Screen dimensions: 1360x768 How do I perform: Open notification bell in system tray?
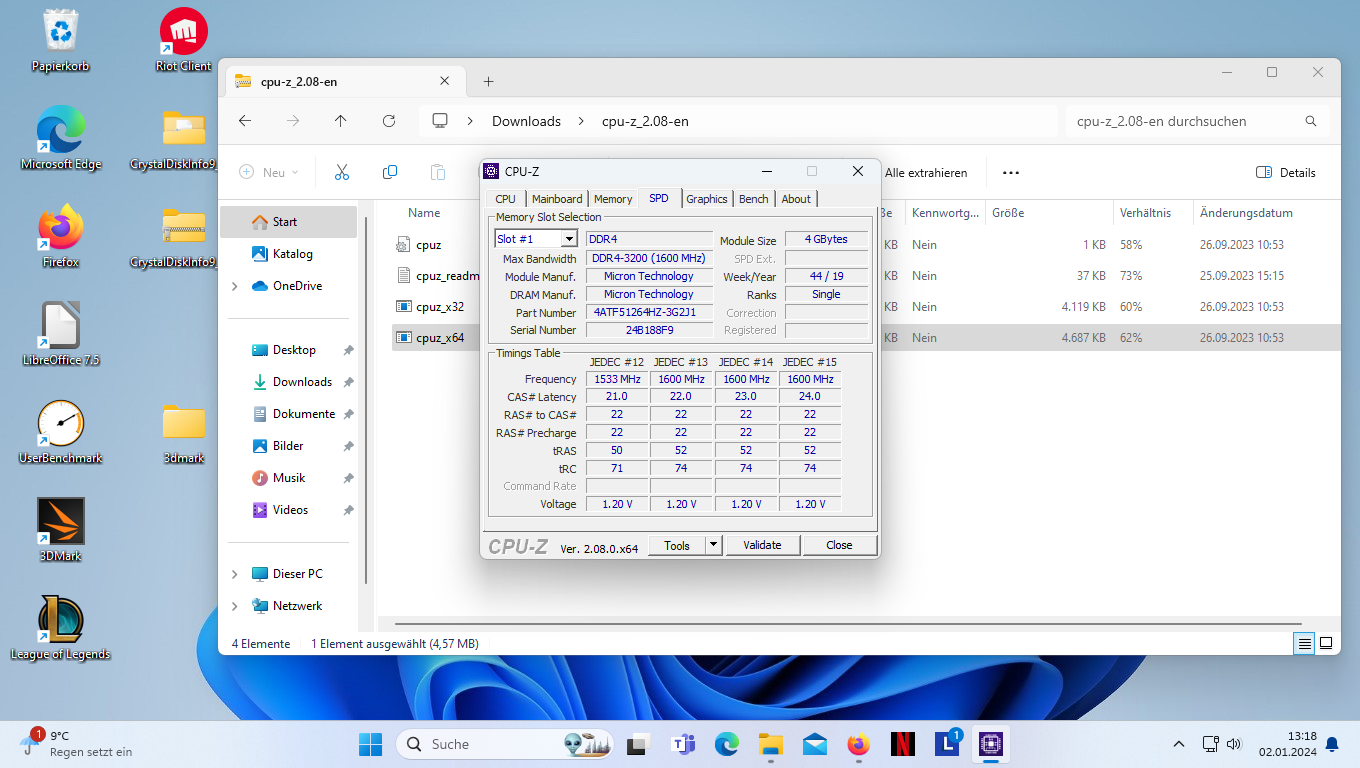pos(1332,744)
